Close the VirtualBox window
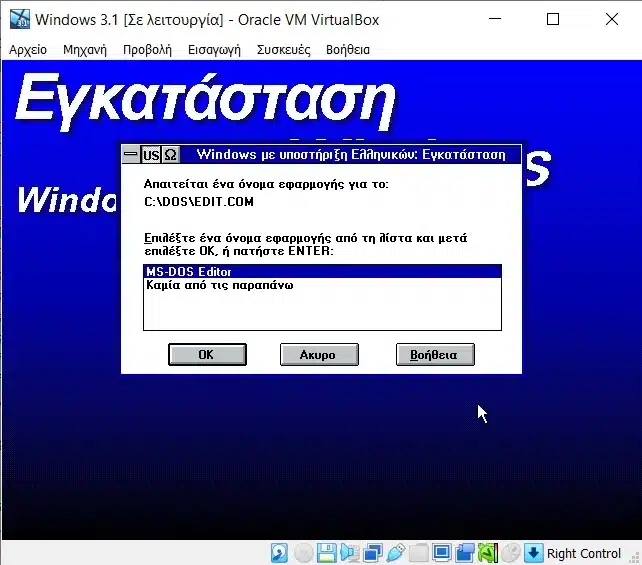Image resolution: width=642 pixels, height=565 pixels. [x=612, y=19]
